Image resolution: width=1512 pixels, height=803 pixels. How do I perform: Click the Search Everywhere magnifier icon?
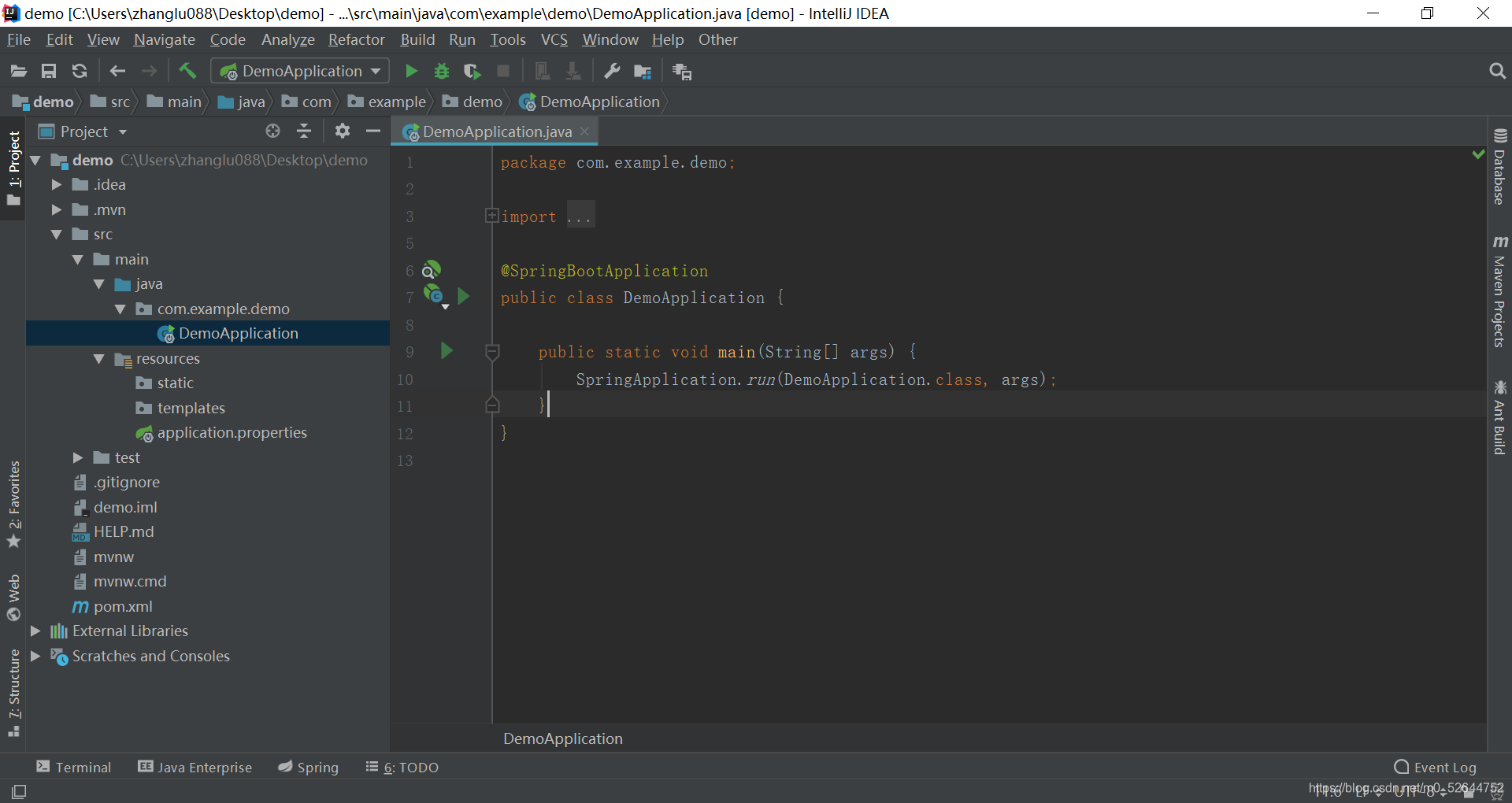tap(1497, 72)
